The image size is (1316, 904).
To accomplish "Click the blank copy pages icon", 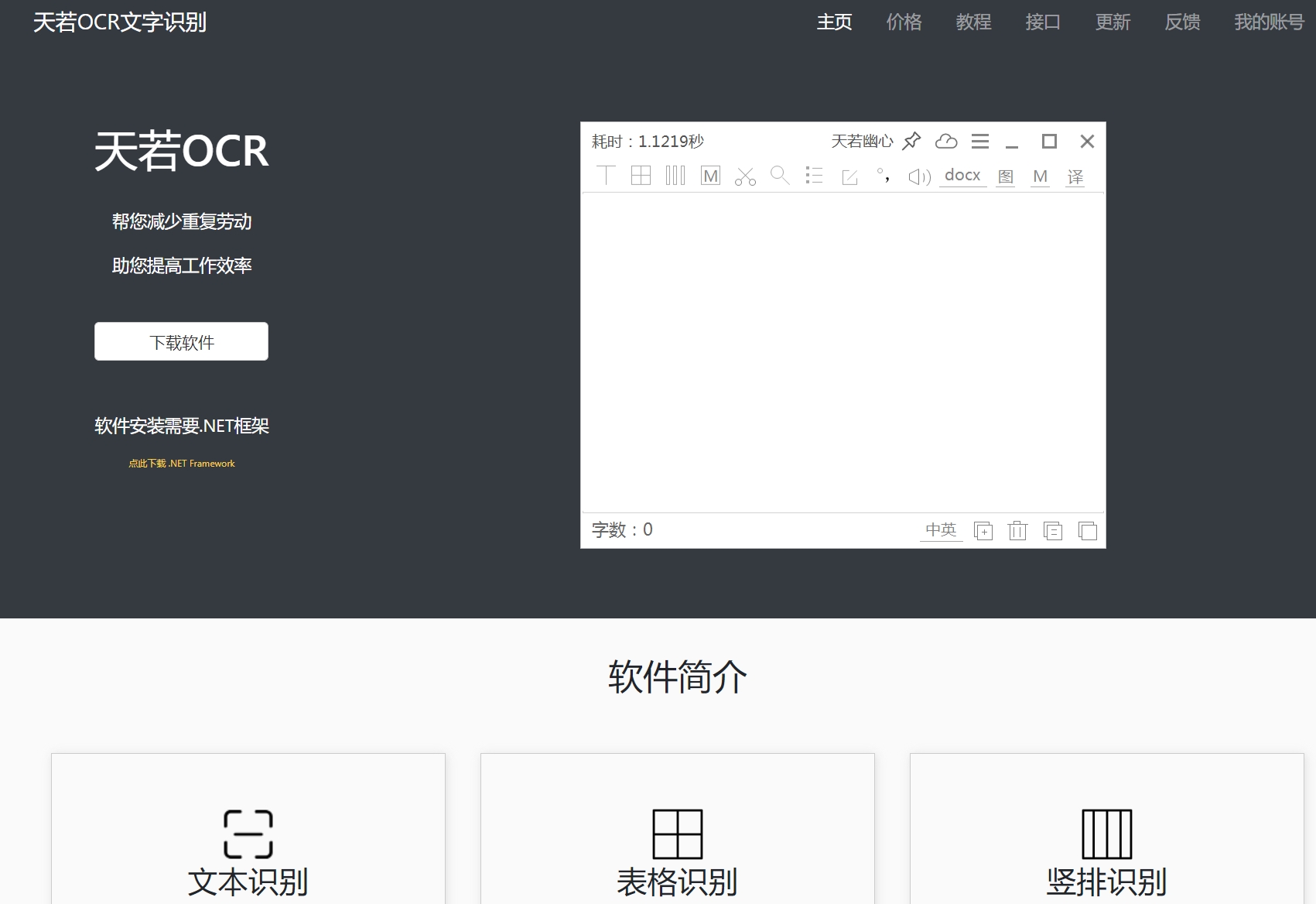I will coord(1088,531).
